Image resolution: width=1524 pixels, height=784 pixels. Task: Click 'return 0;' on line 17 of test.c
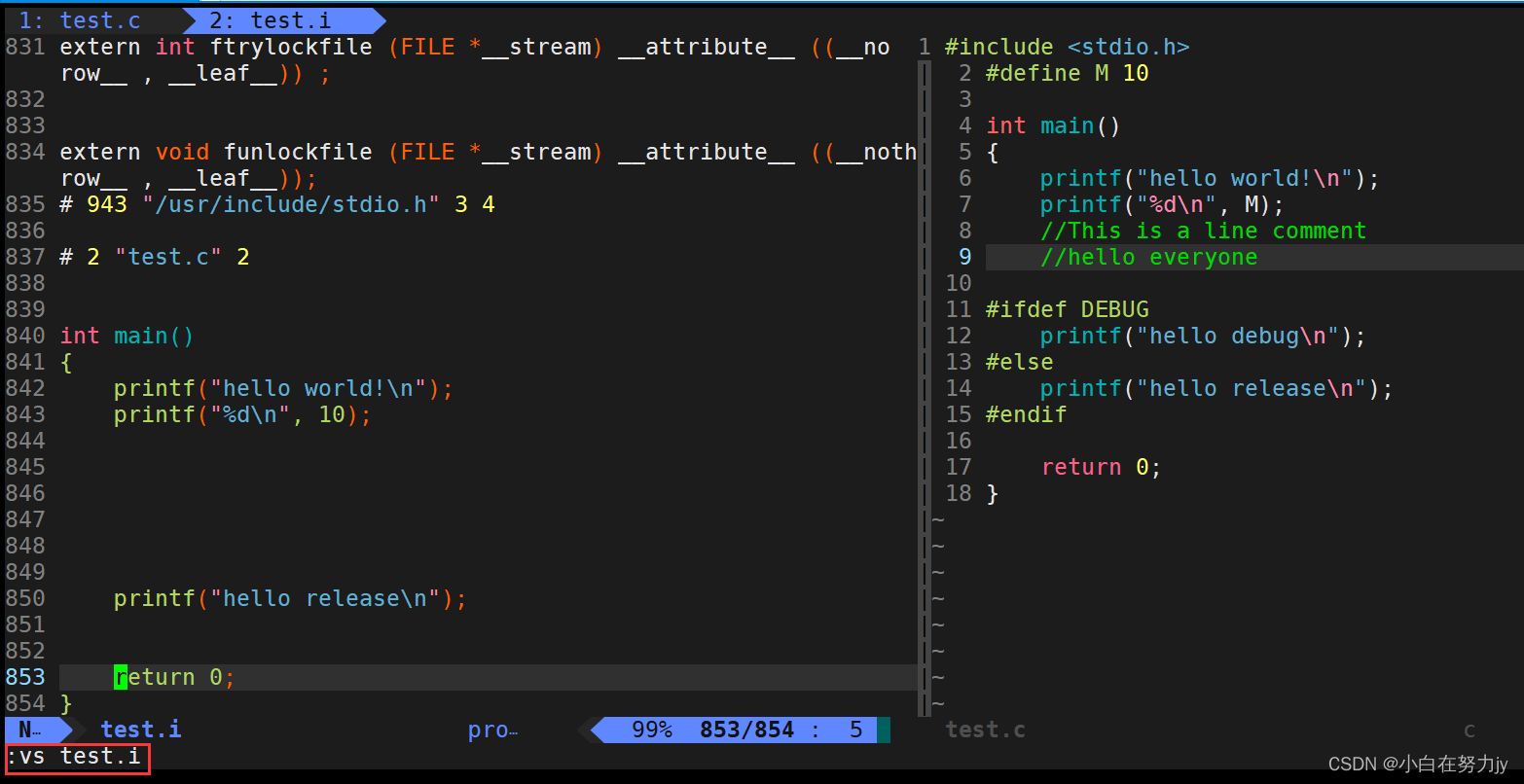point(1101,467)
